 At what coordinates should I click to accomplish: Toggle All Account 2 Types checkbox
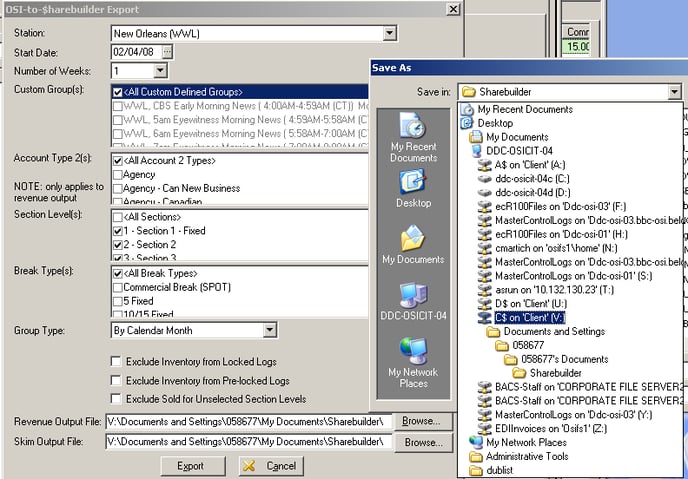[x=117, y=161]
